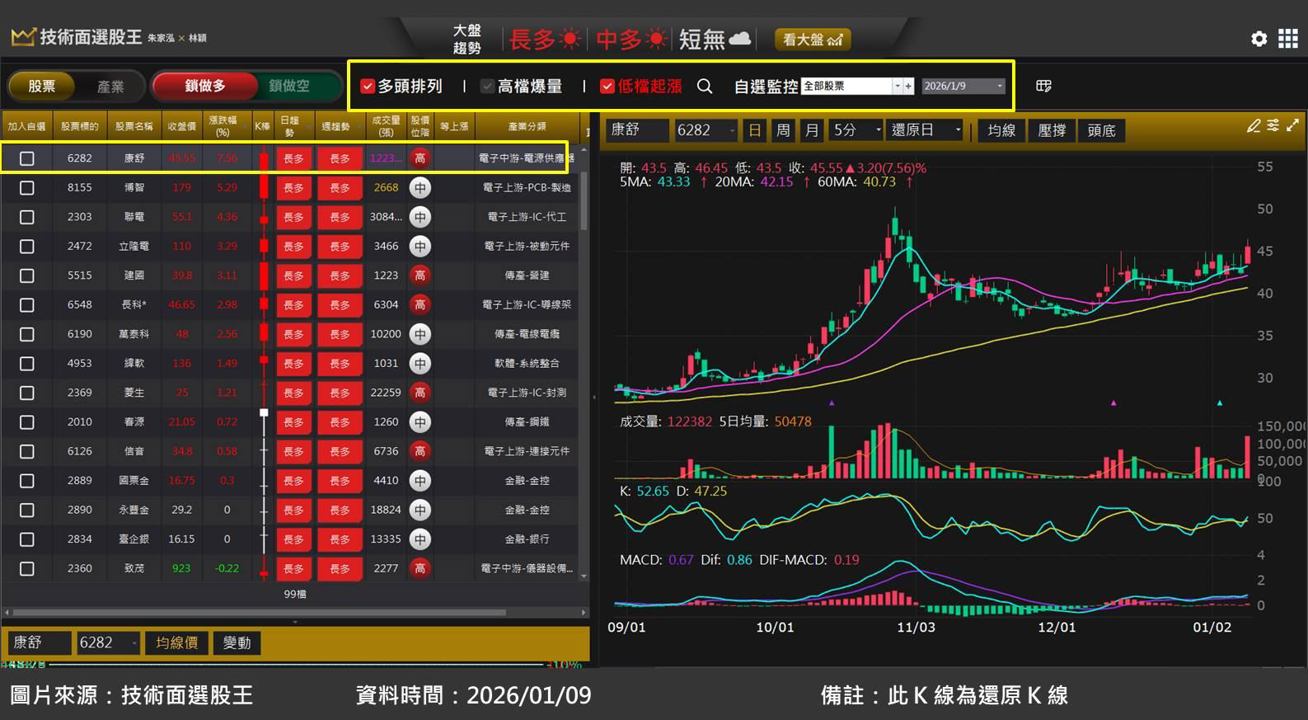The height and width of the screenshot is (720, 1308).
Task: Select 月 monthly chart period
Action: [x=812, y=130]
